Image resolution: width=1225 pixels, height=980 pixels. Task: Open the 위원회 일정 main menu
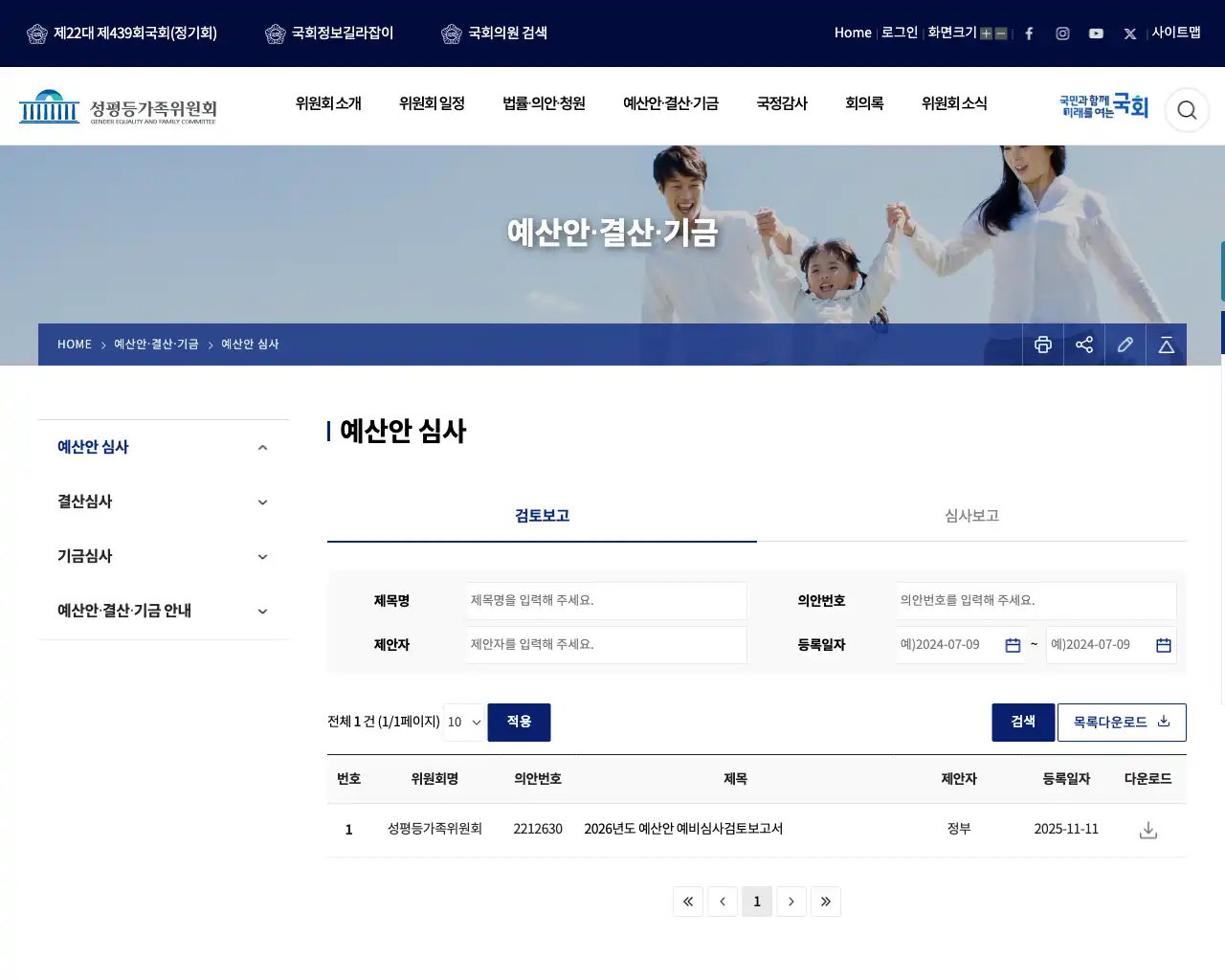coord(432,103)
